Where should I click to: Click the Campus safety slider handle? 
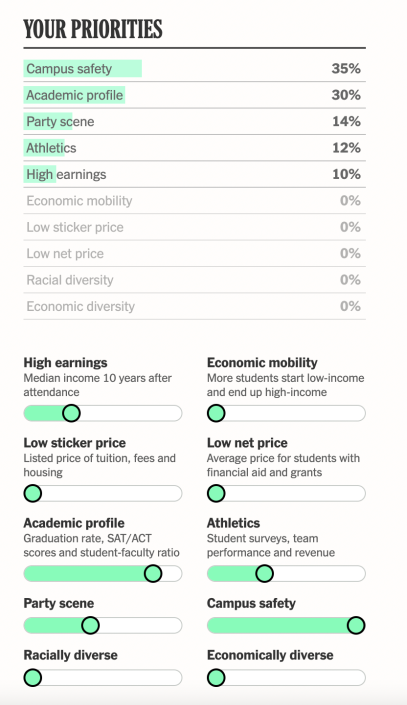(x=356, y=625)
